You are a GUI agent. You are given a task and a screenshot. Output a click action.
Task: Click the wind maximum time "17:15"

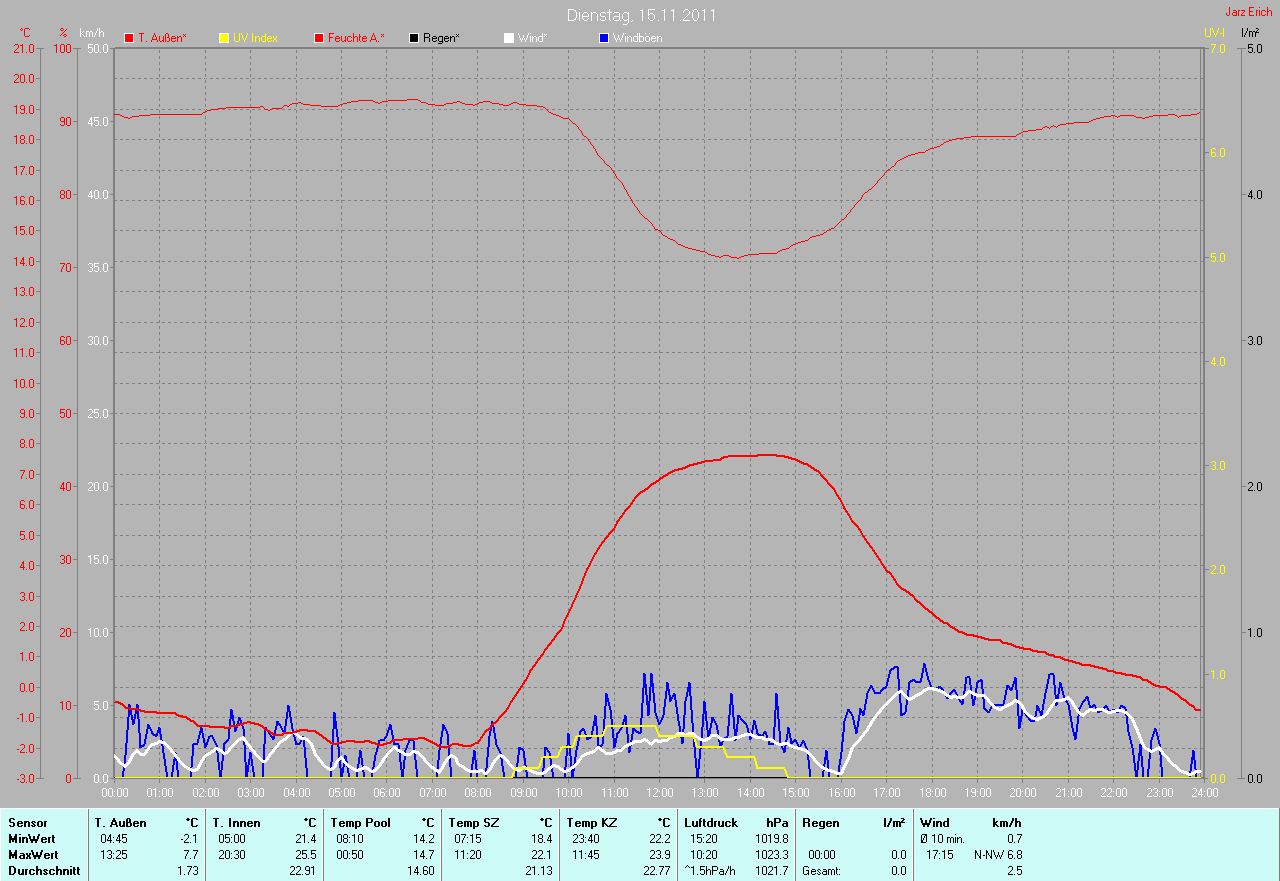pyautogui.click(x=940, y=855)
